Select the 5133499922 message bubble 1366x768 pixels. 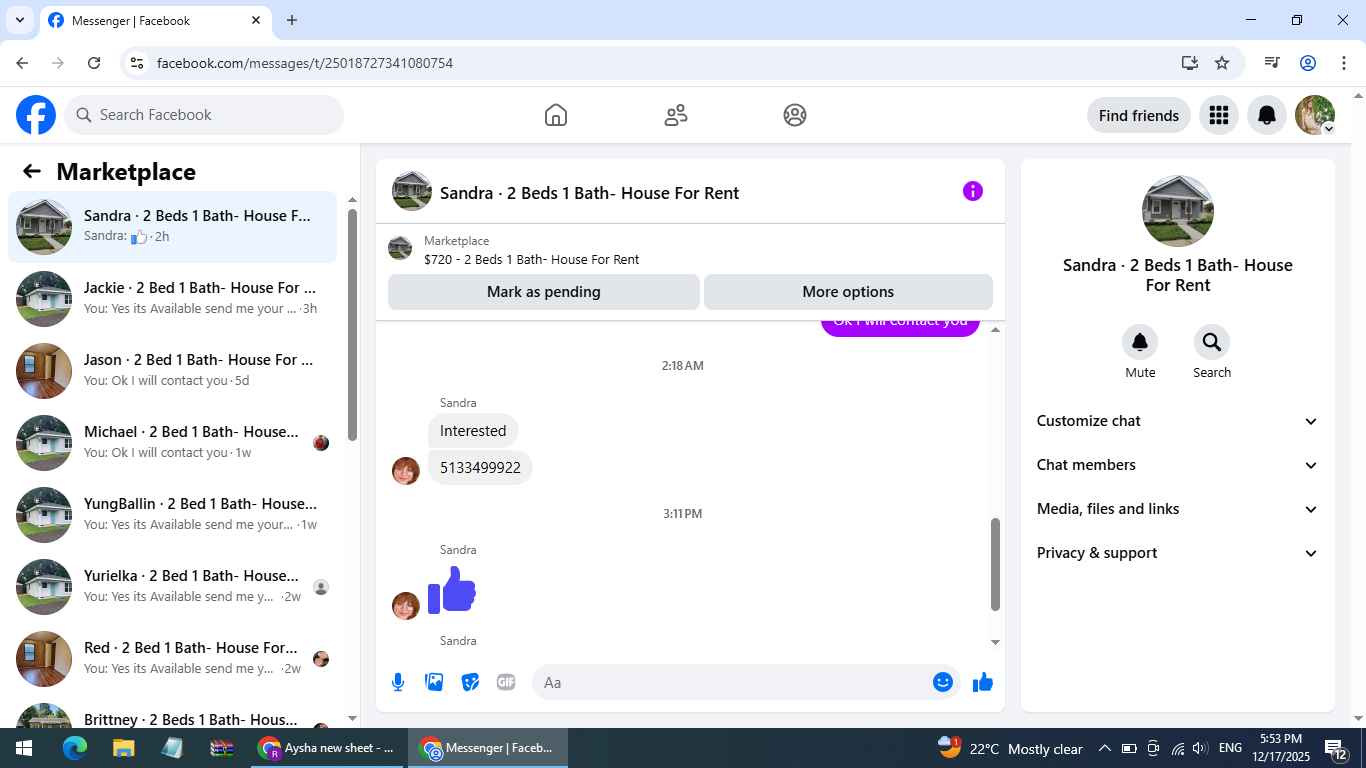(x=480, y=467)
